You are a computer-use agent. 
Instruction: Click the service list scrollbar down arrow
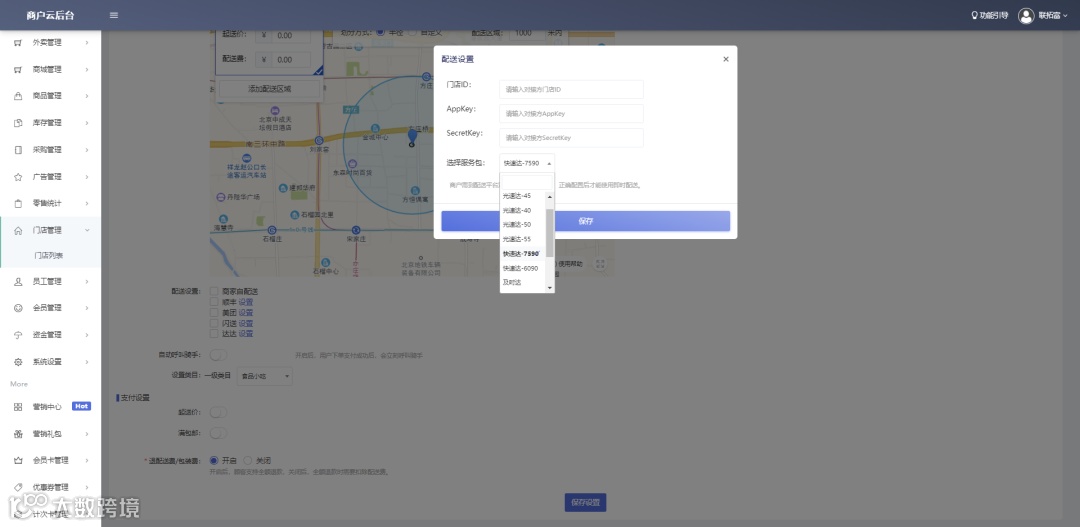tap(550, 287)
